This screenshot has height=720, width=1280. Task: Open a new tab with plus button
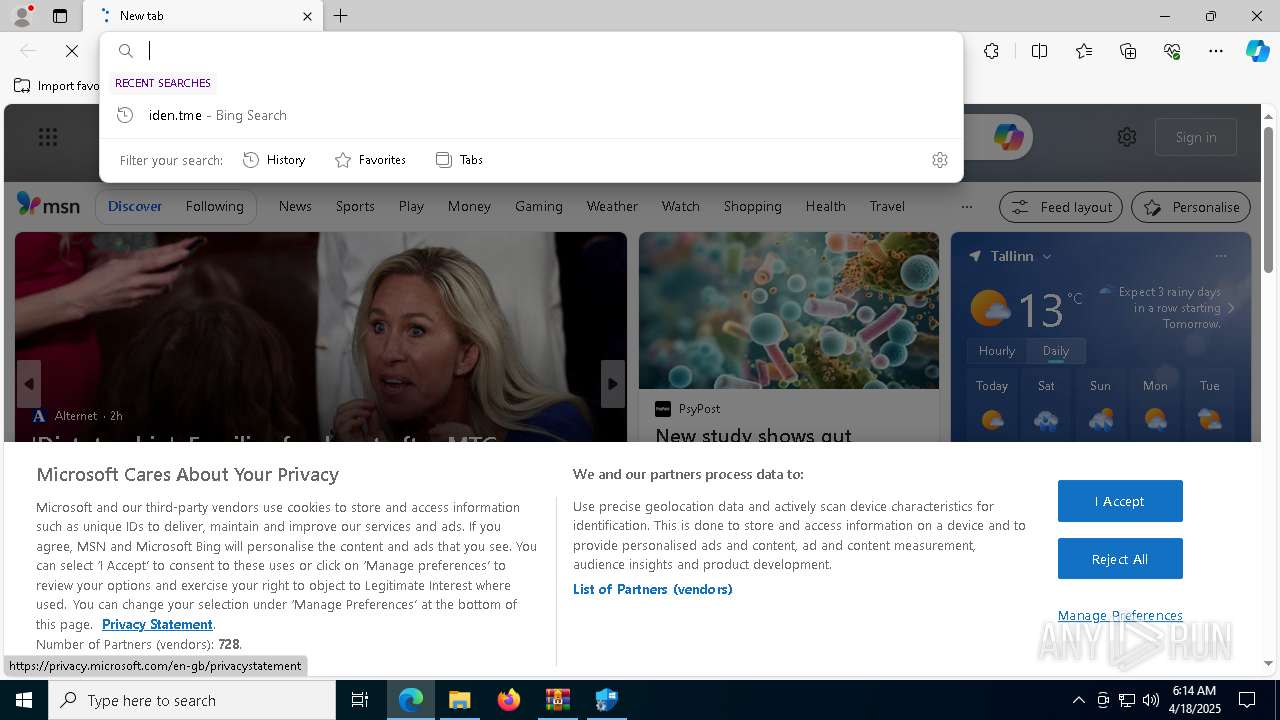pyautogui.click(x=341, y=16)
